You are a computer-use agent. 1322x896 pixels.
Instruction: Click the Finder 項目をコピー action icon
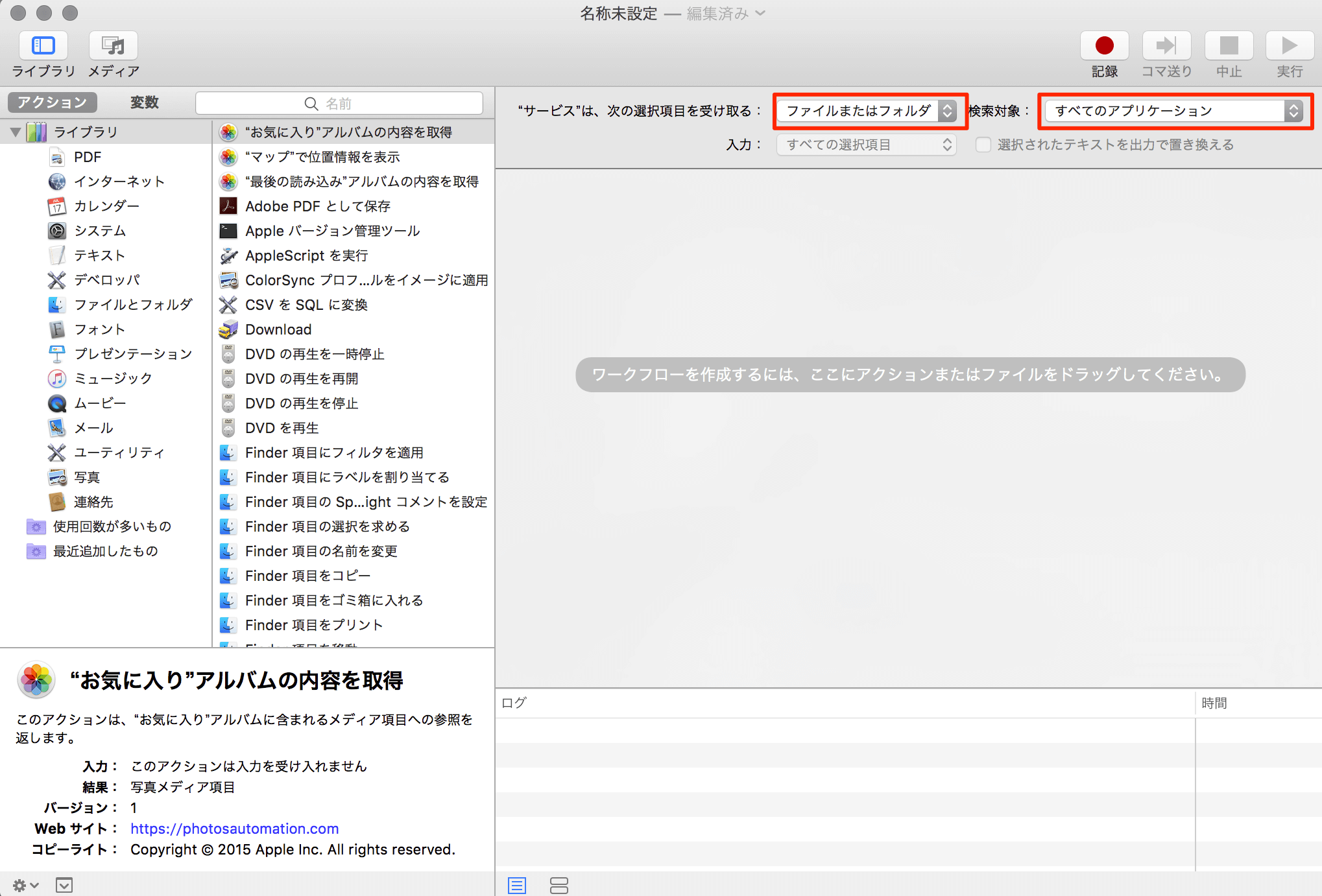pyautogui.click(x=225, y=575)
